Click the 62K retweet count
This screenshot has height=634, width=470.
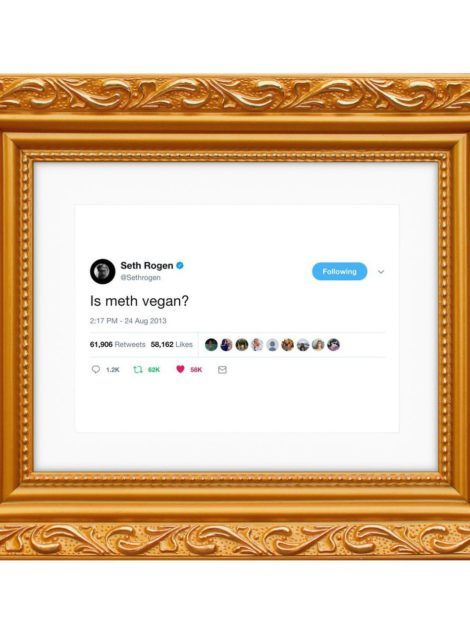(x=154, y=370)
